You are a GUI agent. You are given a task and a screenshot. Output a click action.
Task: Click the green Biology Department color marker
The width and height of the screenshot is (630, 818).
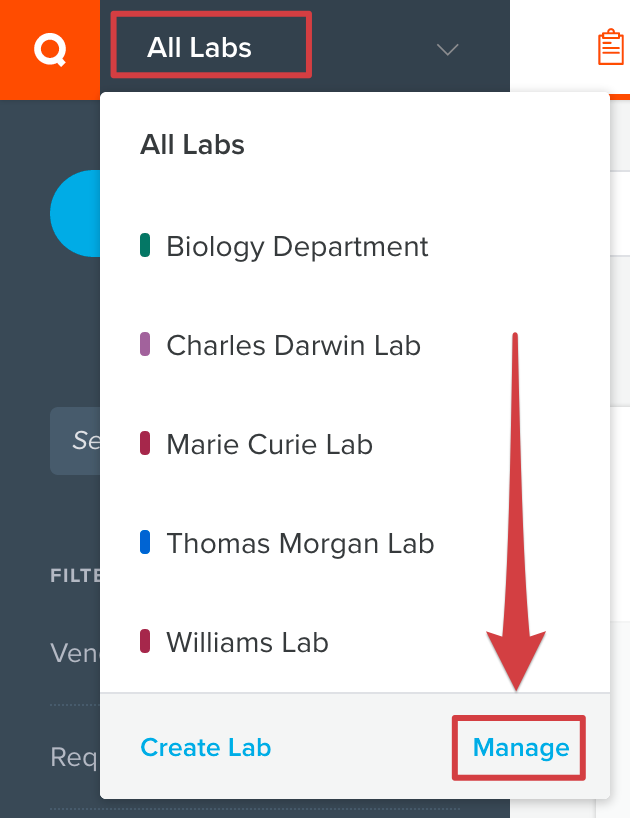pyautogui.click(x=145, y=245)
